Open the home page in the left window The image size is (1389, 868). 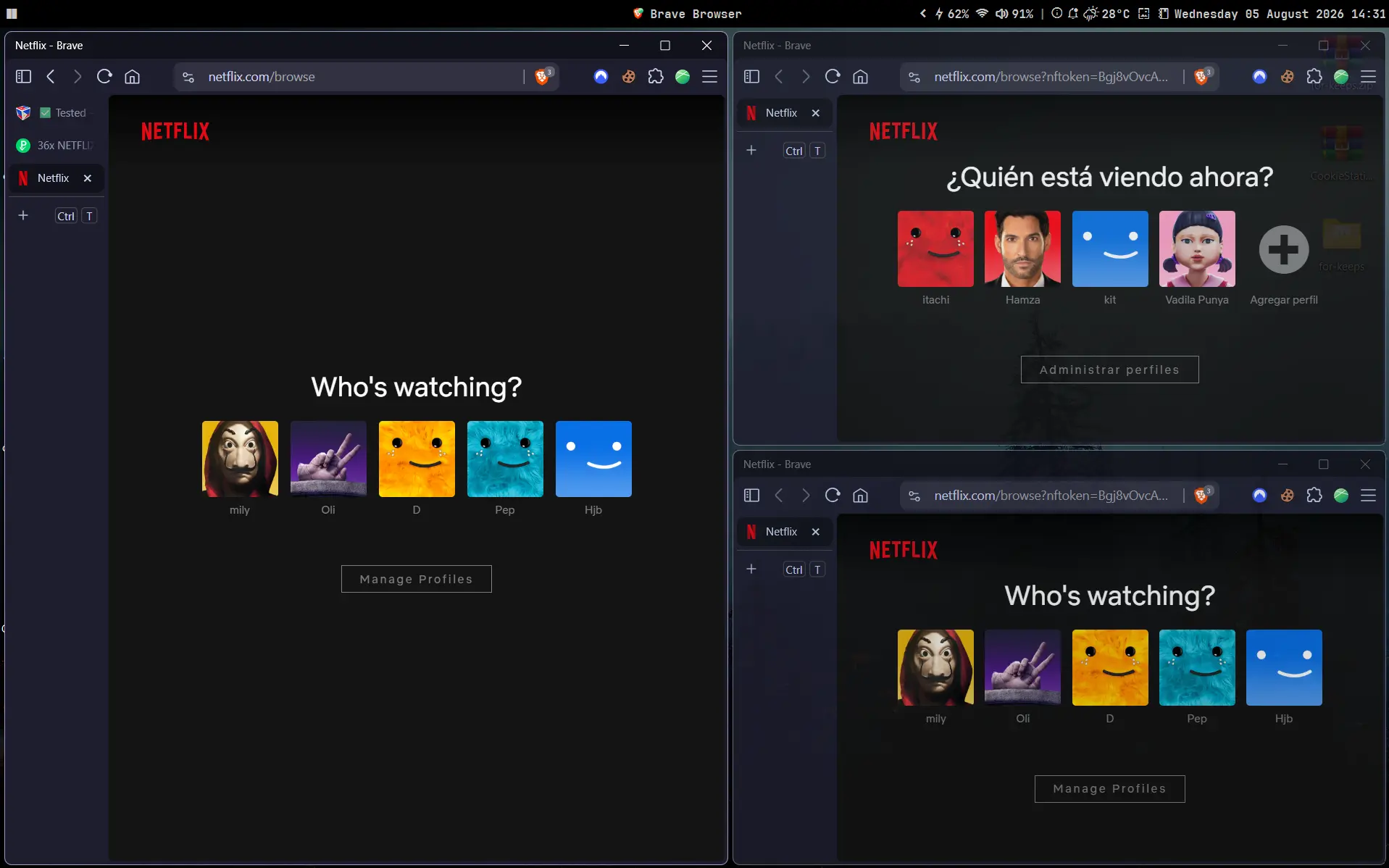click(132, 77)
